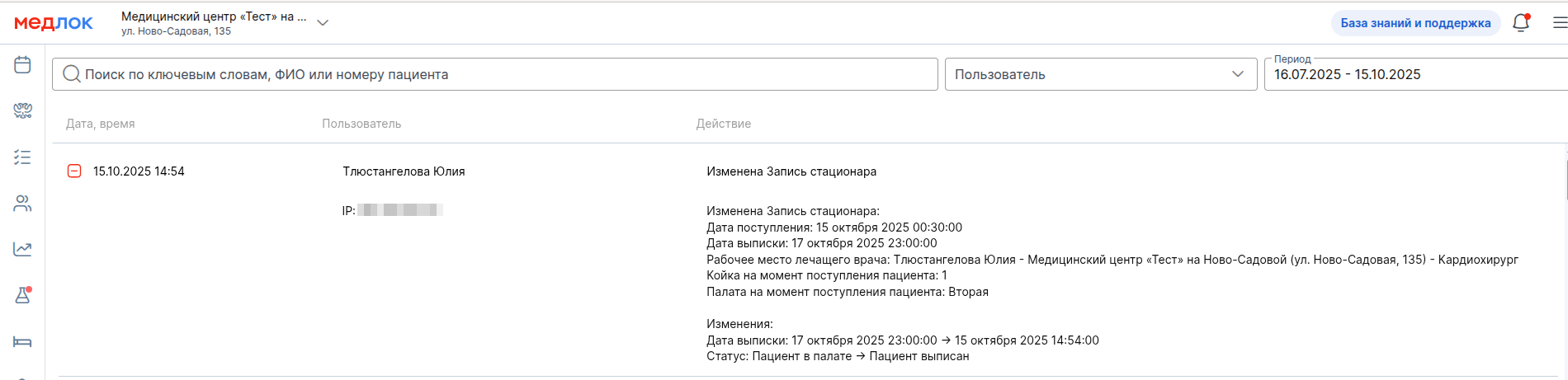Click the Дата, время column header

[x=101, y=124]
